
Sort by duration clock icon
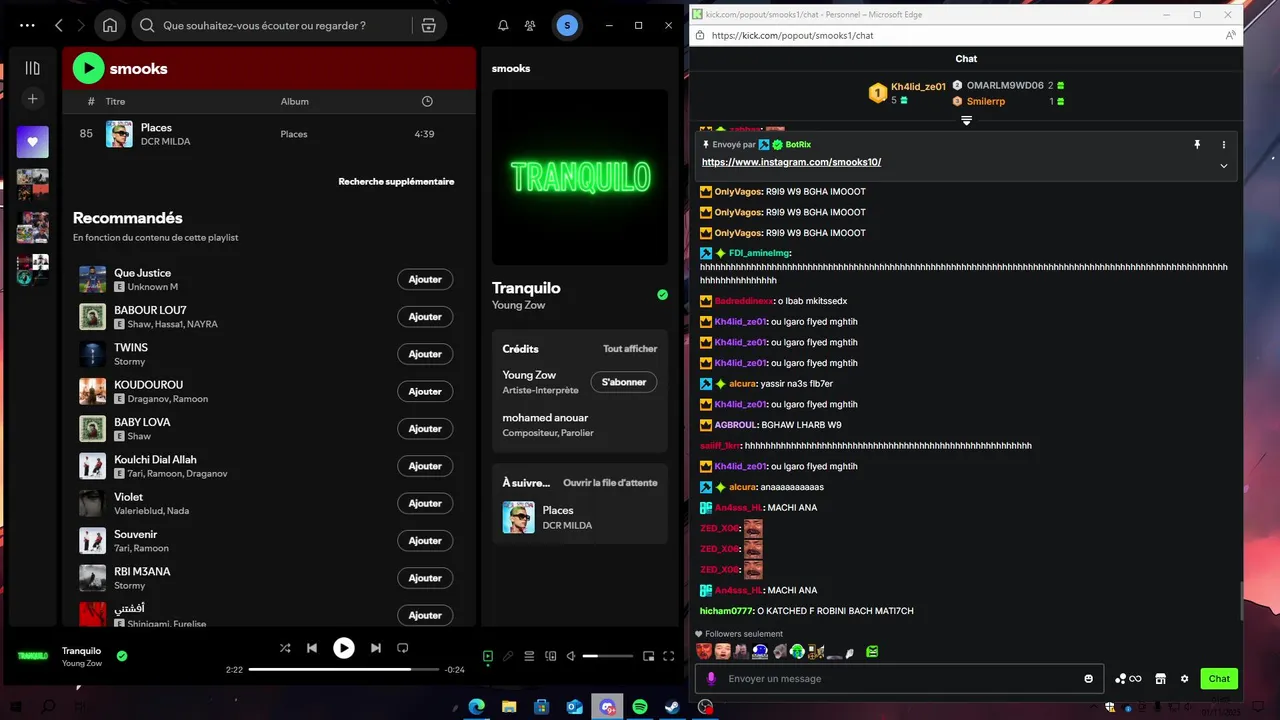pyautogui.click(x=427, y=101)
